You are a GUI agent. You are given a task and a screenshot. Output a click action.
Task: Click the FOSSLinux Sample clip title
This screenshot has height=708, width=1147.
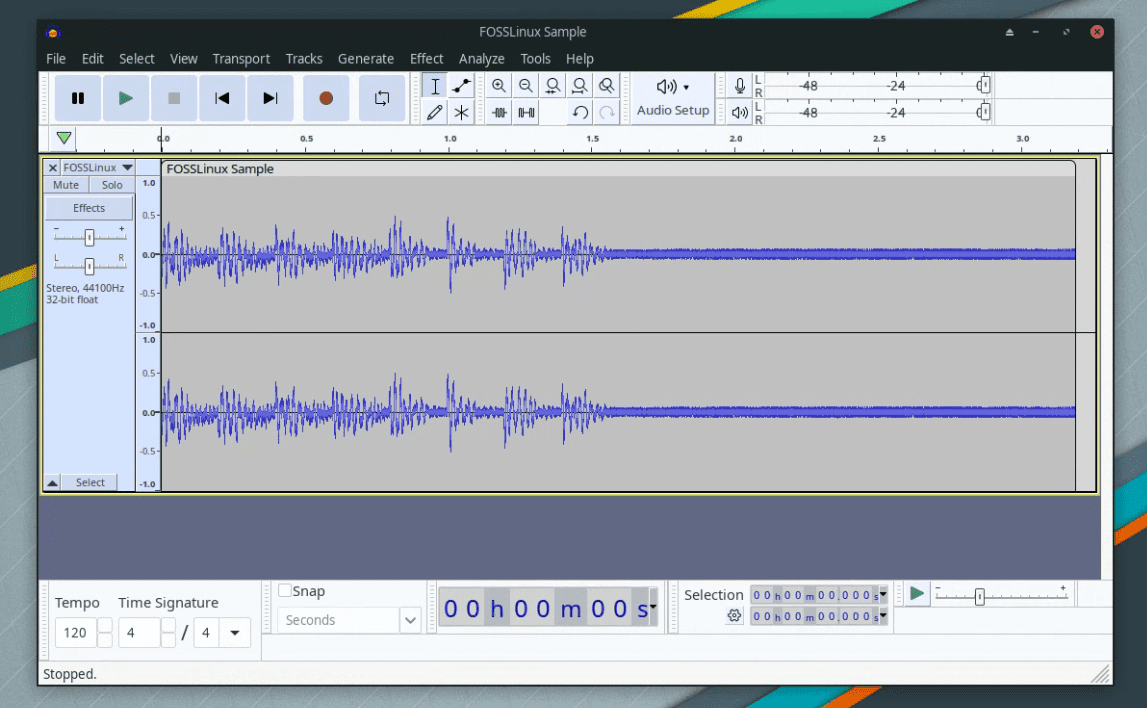pyautogui.click(x=219, y=169)
